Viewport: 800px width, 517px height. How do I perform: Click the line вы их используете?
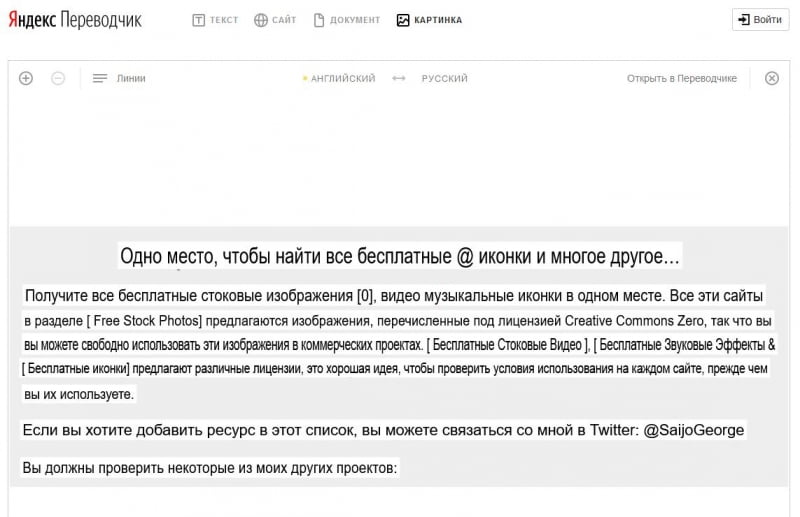[x=79, y=394]
